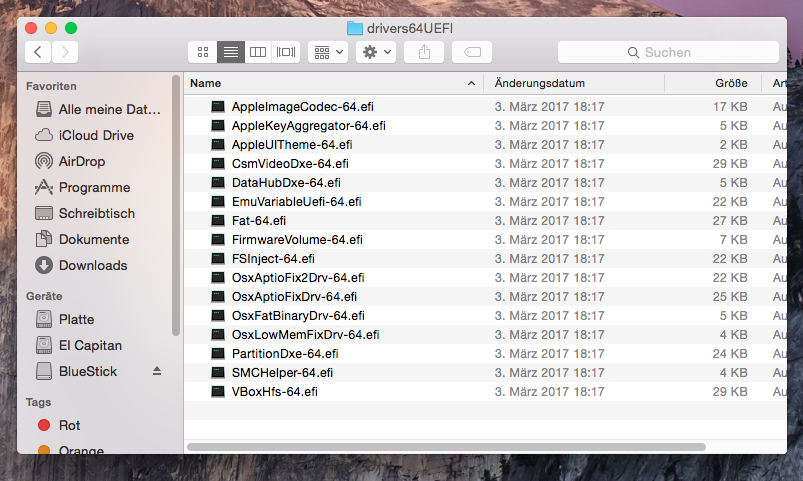Select the BlueStick device

[77, 371]
